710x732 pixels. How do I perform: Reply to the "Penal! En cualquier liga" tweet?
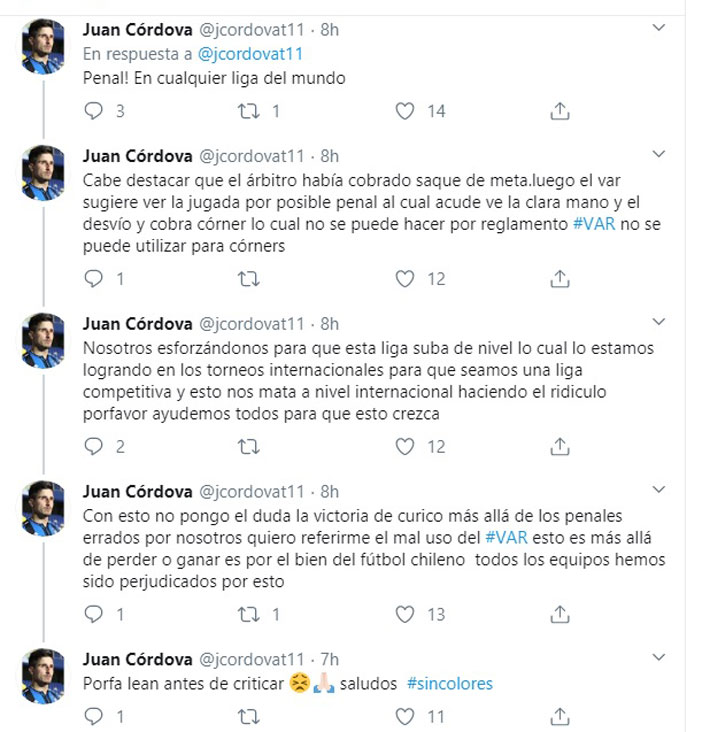coord(94,111)
